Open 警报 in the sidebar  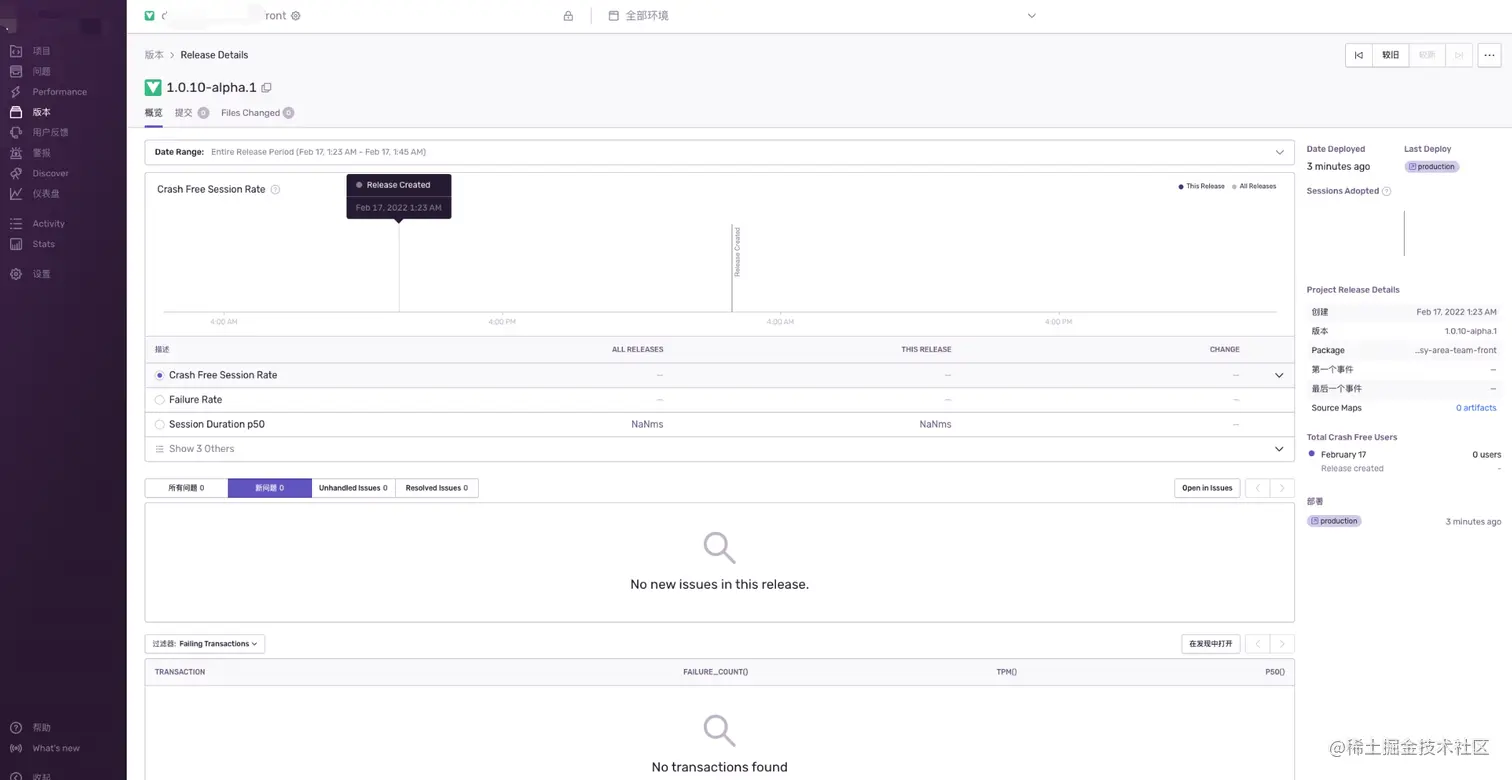(x=30, y=153)
